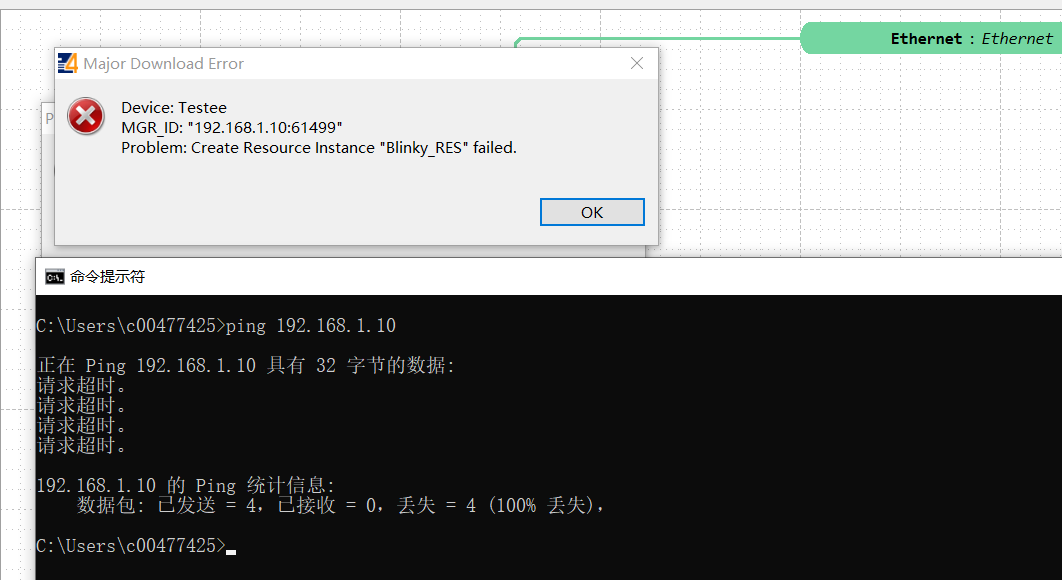Click the 4diac icon in dialog title
1062x580 pixels.
click(68, 63)
